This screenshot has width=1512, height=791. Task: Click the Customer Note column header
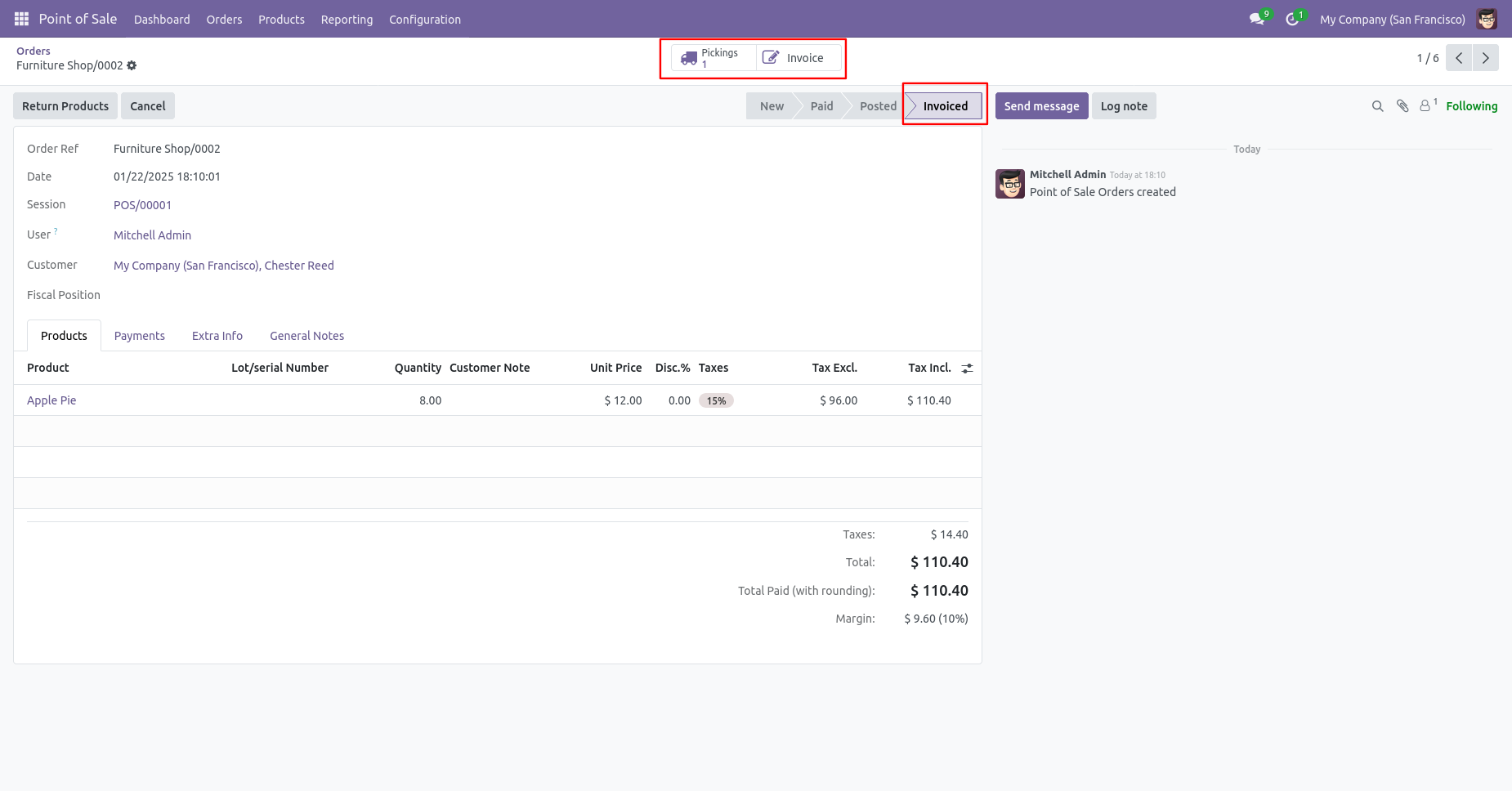click(490, 368)
